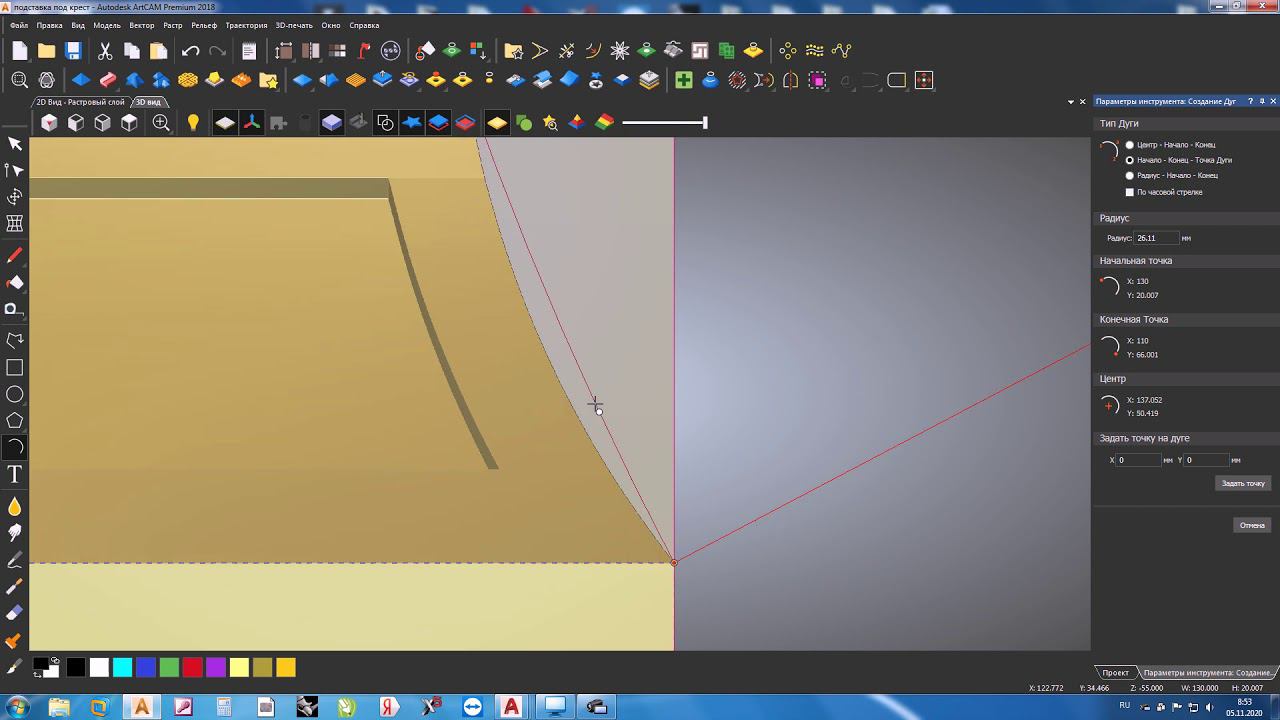
Task: Click the 'Радиус' value field
Action: pyautogui.click(x=1156, y=238)
